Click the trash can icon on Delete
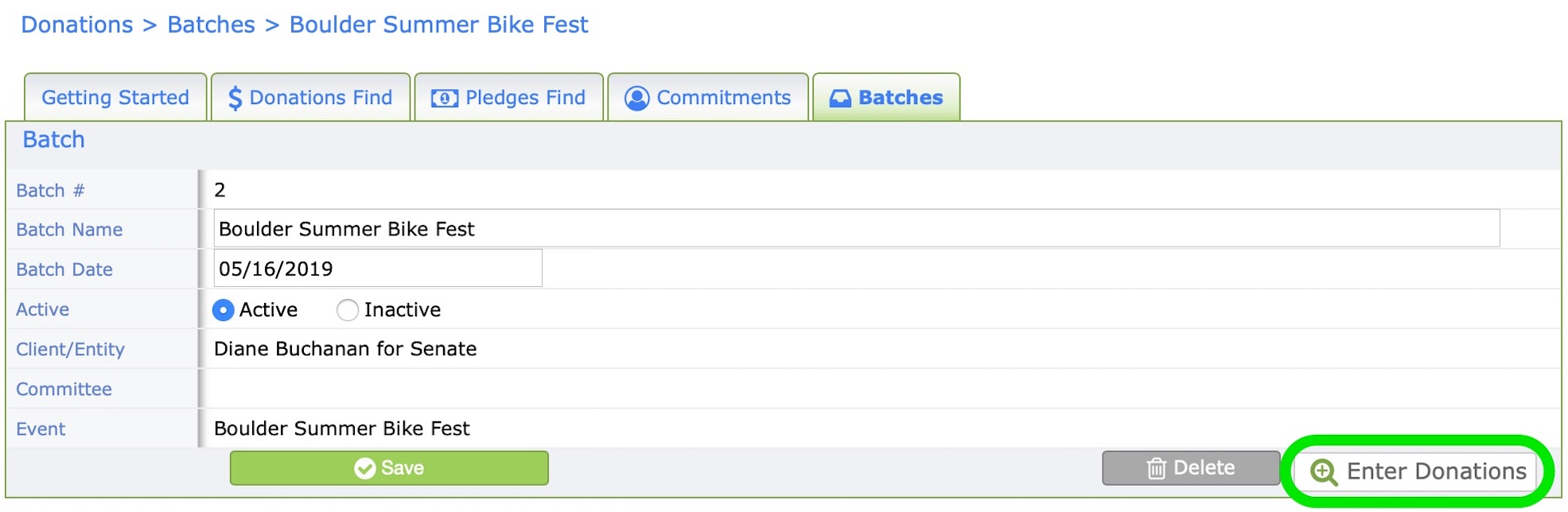Viewport: 1568px width, 512px height. point(1157,468)
